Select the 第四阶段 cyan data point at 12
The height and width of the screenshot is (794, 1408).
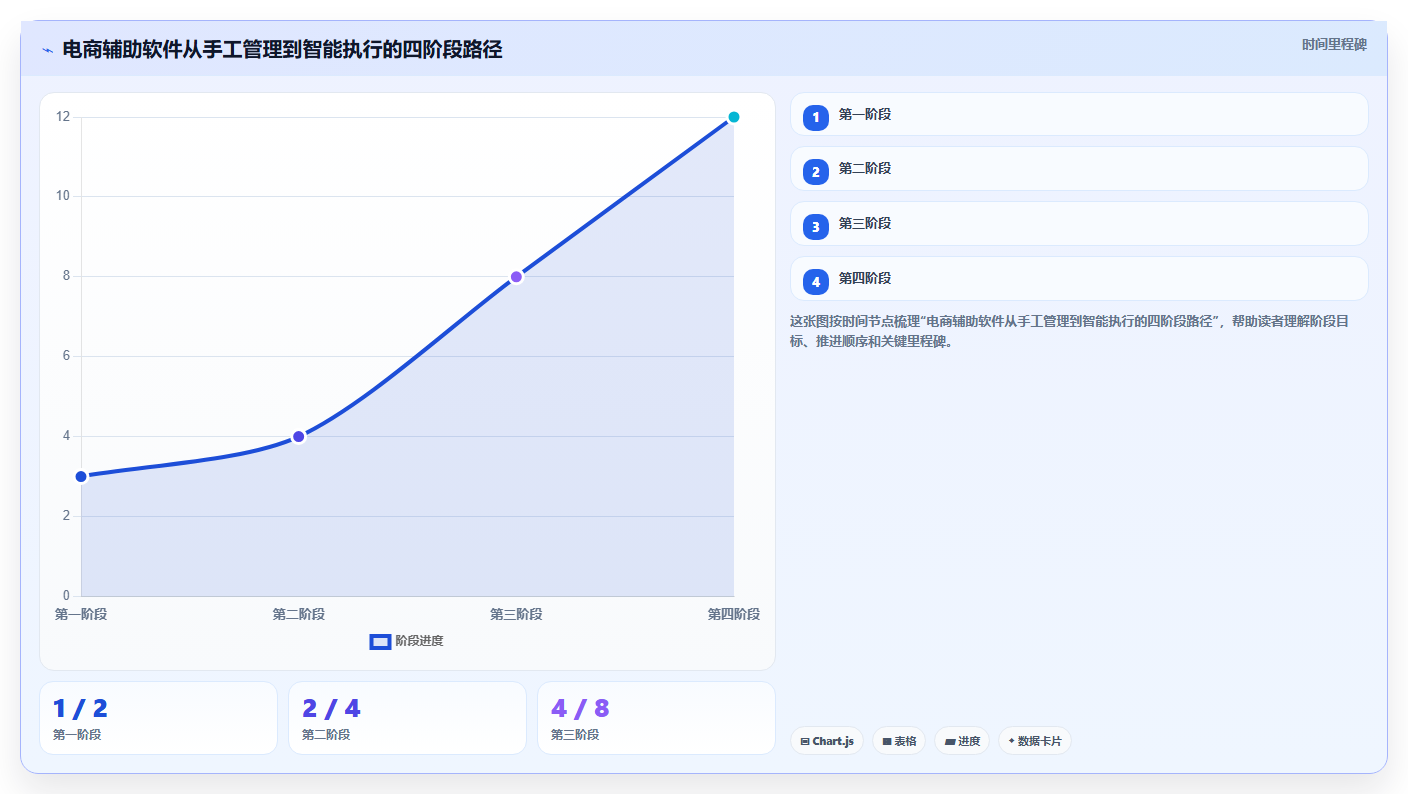coord(733,117)
